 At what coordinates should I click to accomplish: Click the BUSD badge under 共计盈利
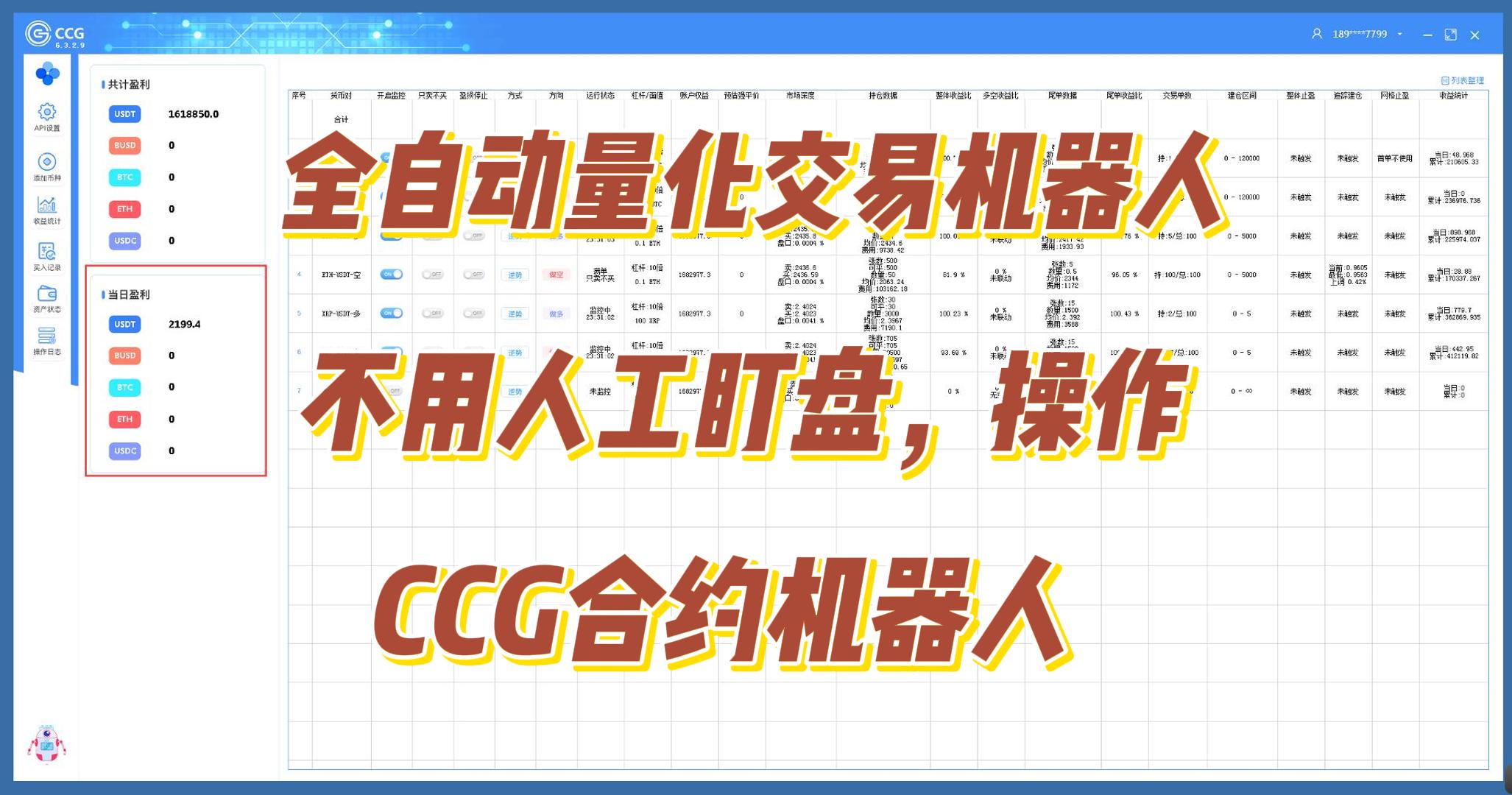pos(124,145)
